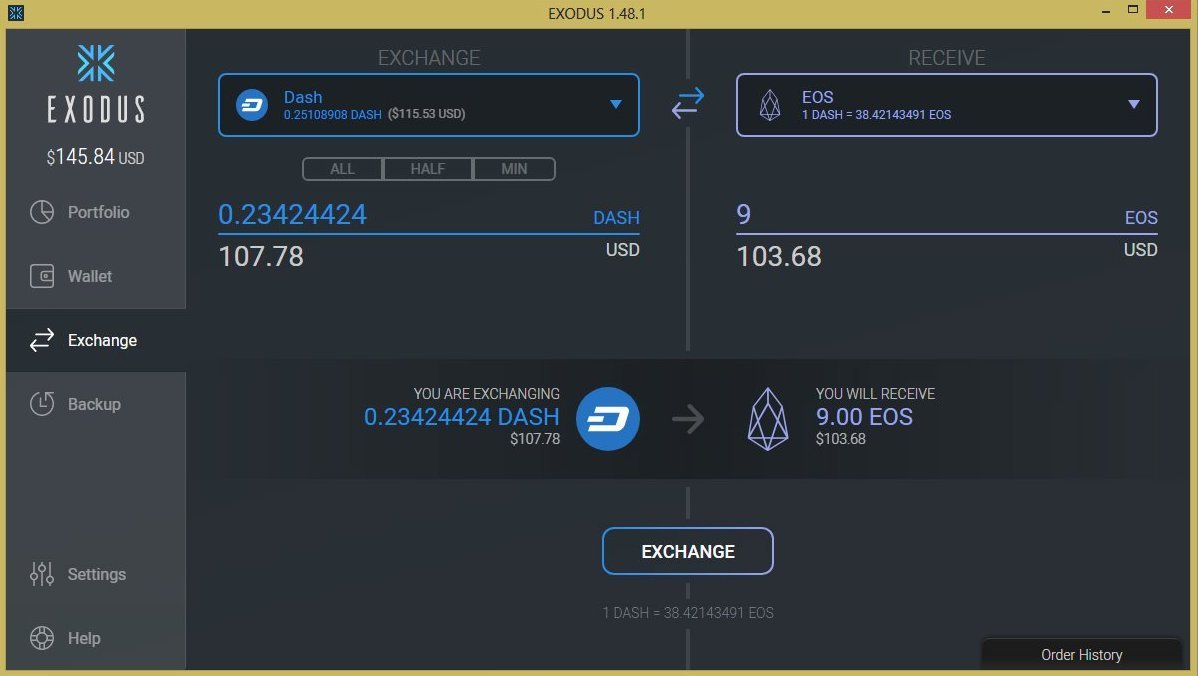Open Help from sidebar

(96, 638)
